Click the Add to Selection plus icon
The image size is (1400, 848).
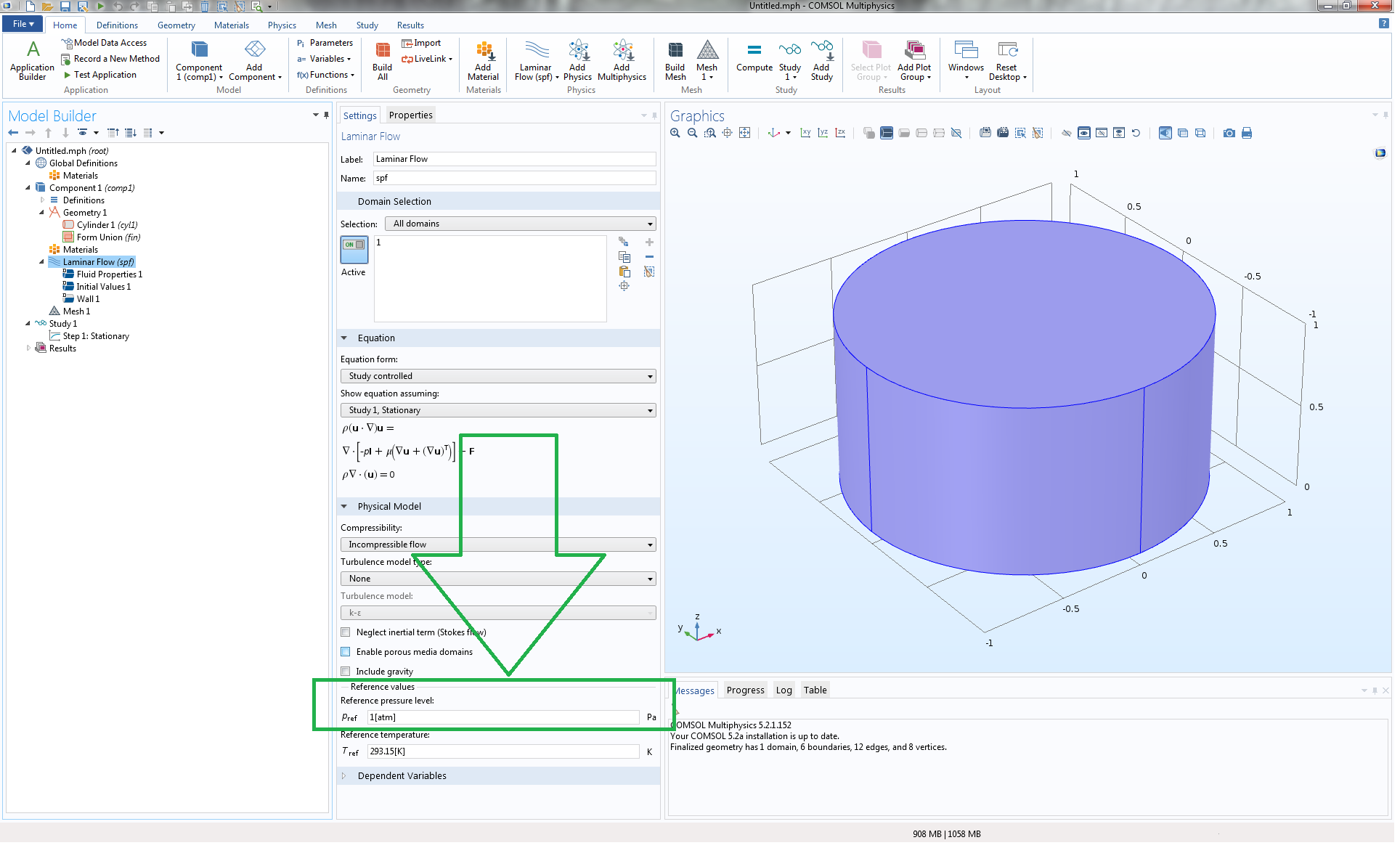pyautogui.click(x=649, y=242)
